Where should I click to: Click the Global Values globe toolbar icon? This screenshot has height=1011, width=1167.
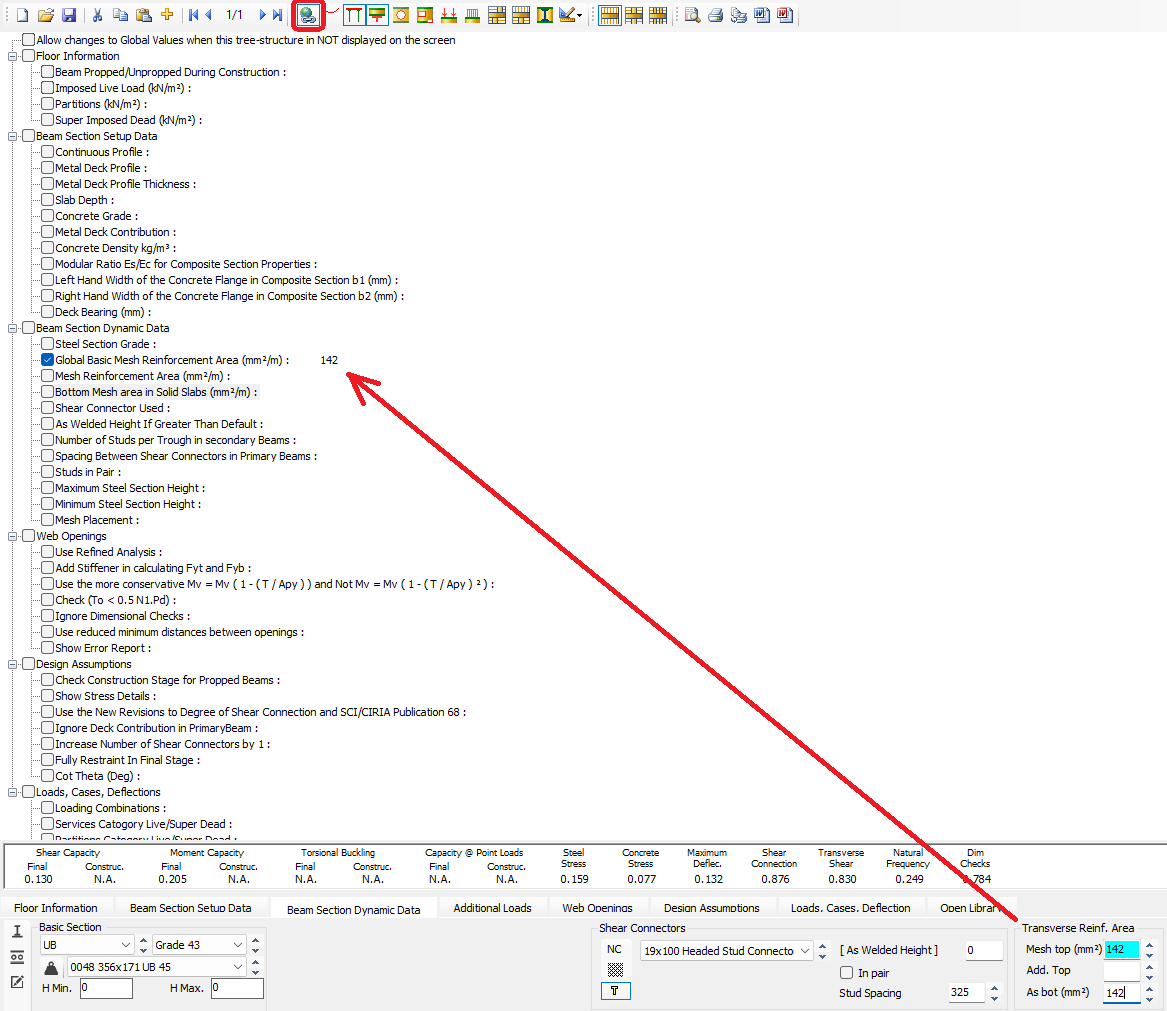click(x=308, y=15)
